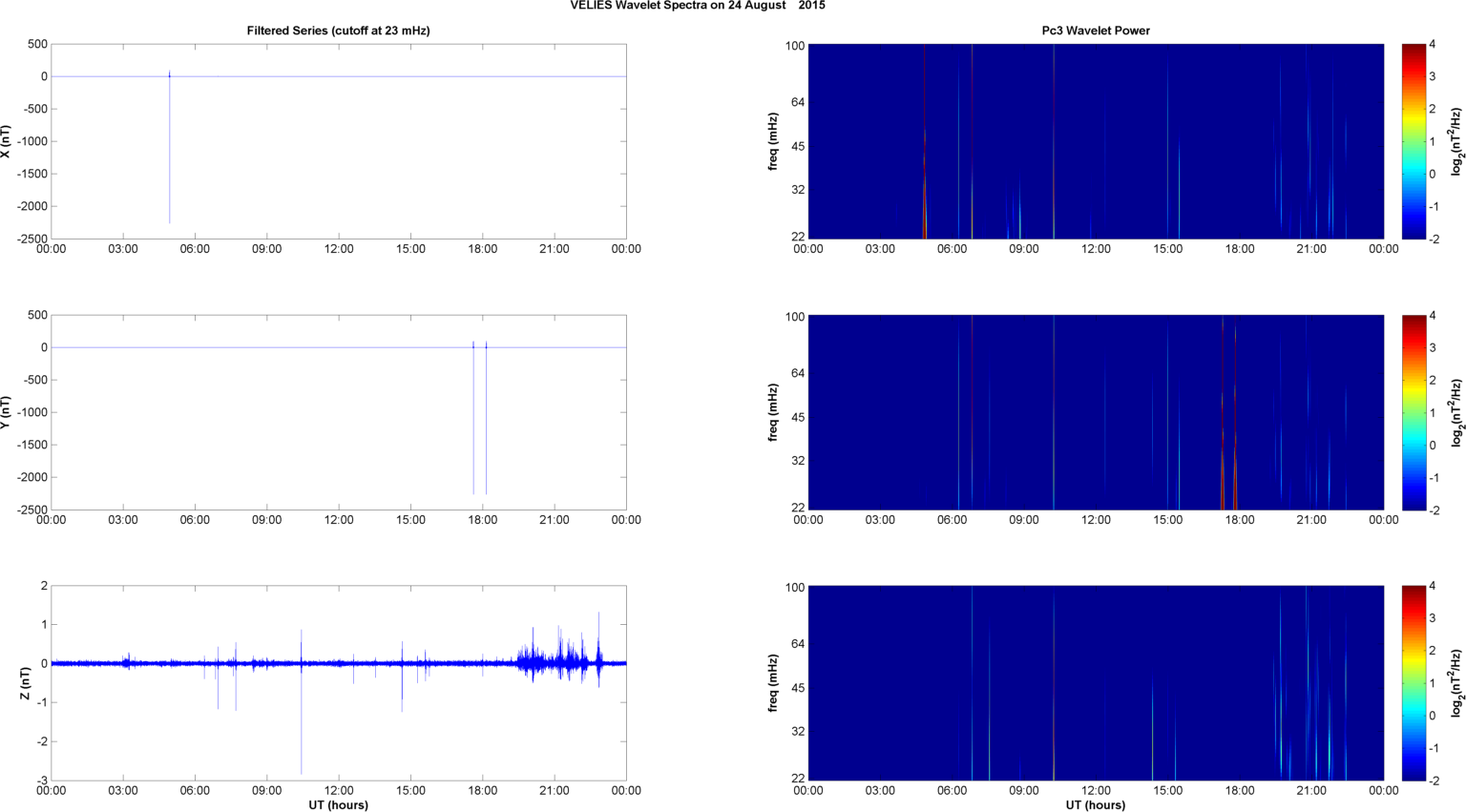
Task: Click the 'Pc3 Wavelet Power' heading
Action: [1096, 31]
